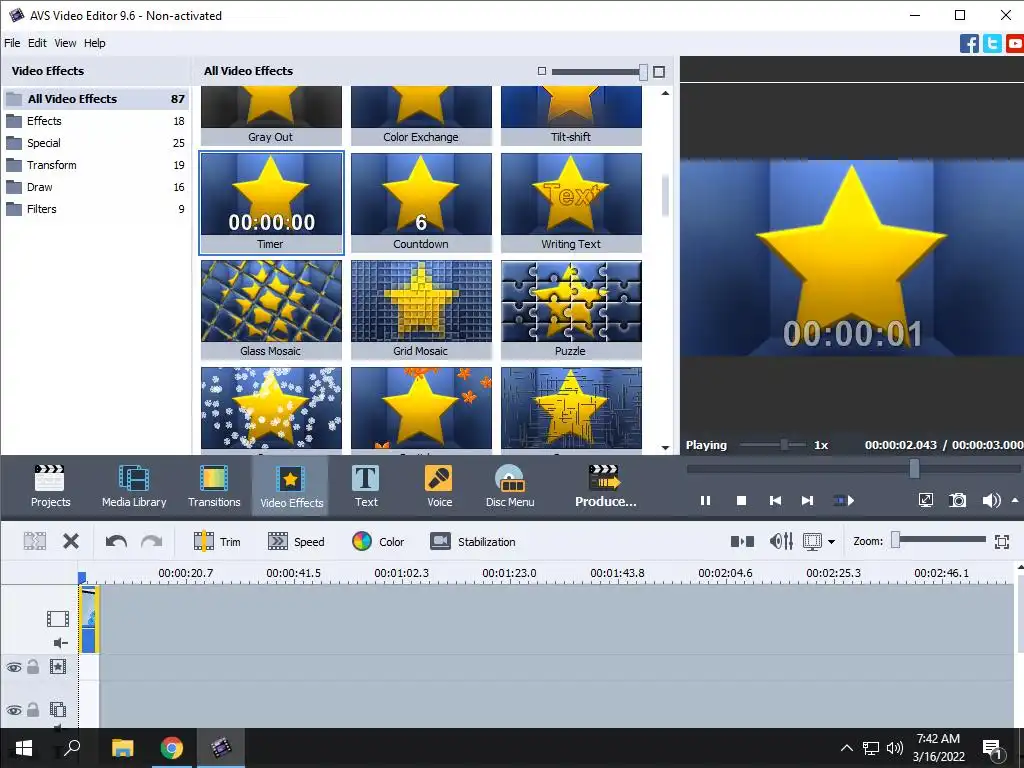Open the Text effects section
Image resolution: width=1024 pixels, height=768 pixels.
pyautogui.click(x=366, y=486)
